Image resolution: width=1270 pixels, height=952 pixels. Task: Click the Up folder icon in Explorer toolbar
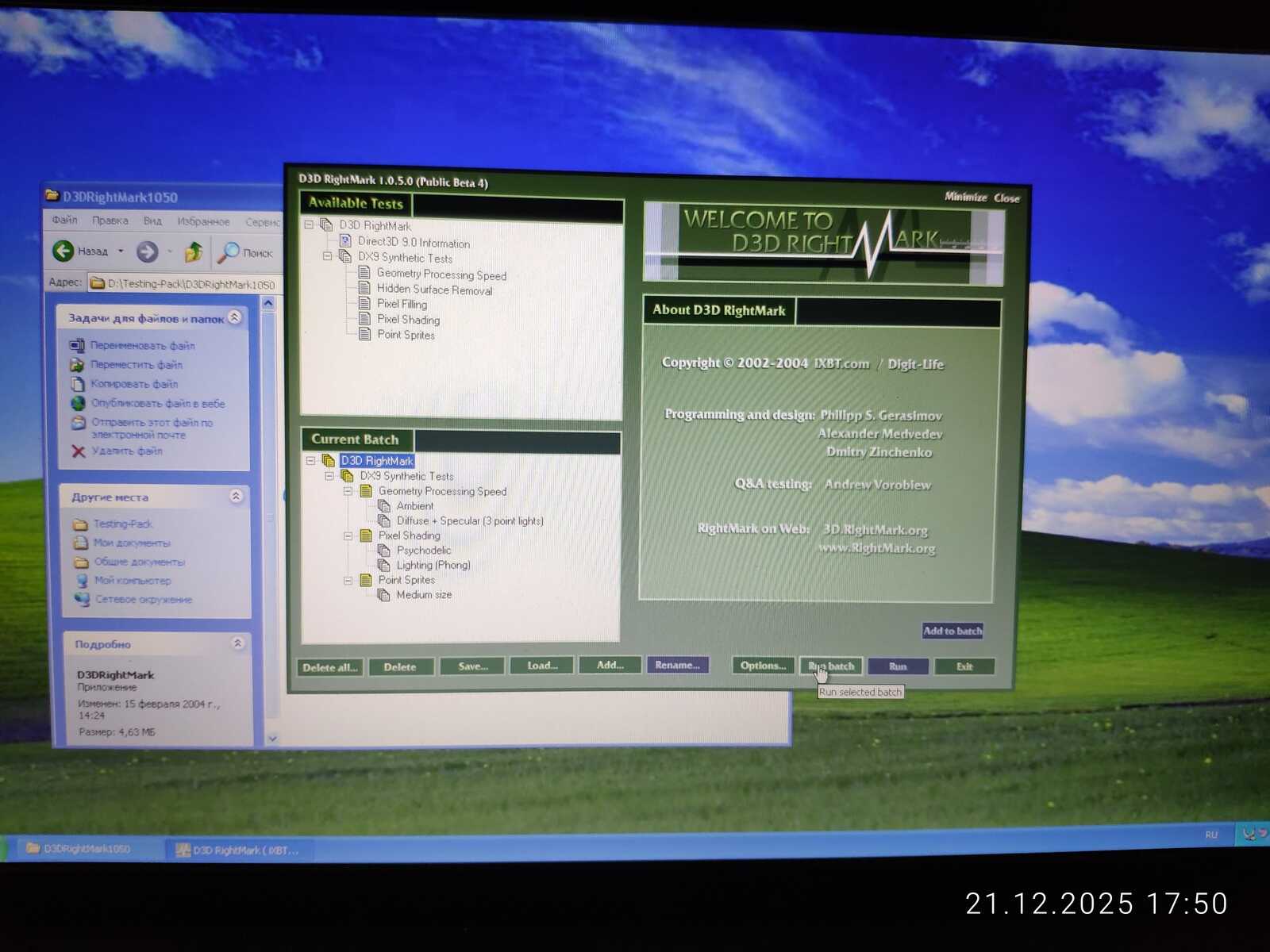193,252
